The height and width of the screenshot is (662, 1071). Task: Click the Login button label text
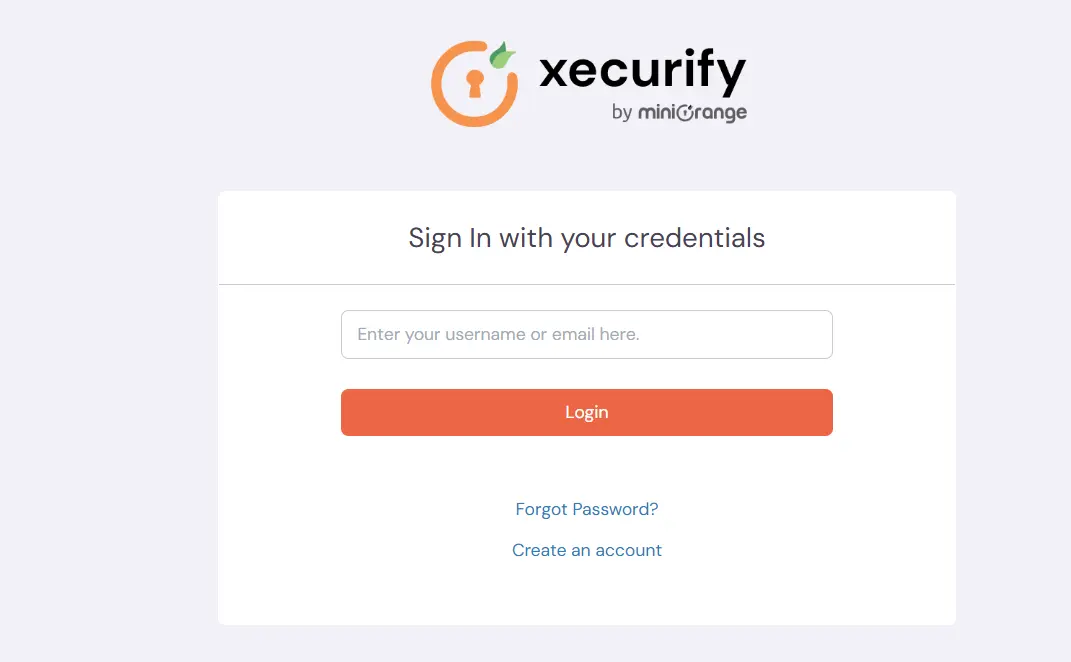tap(586, 412)
